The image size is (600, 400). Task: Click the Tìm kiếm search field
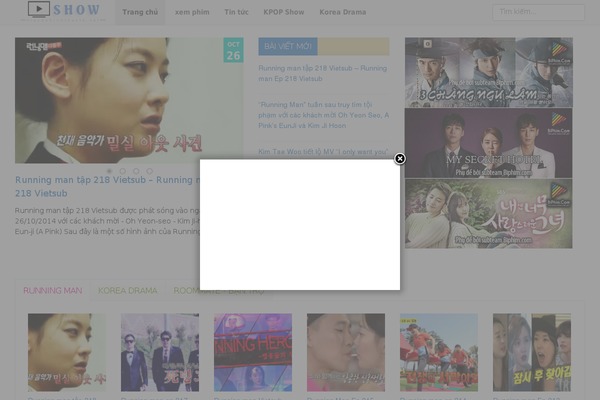(x=538, y=12)
